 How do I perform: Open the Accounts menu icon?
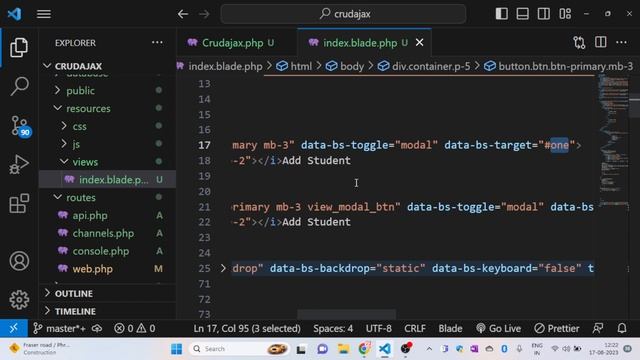(x=19, y=261)
